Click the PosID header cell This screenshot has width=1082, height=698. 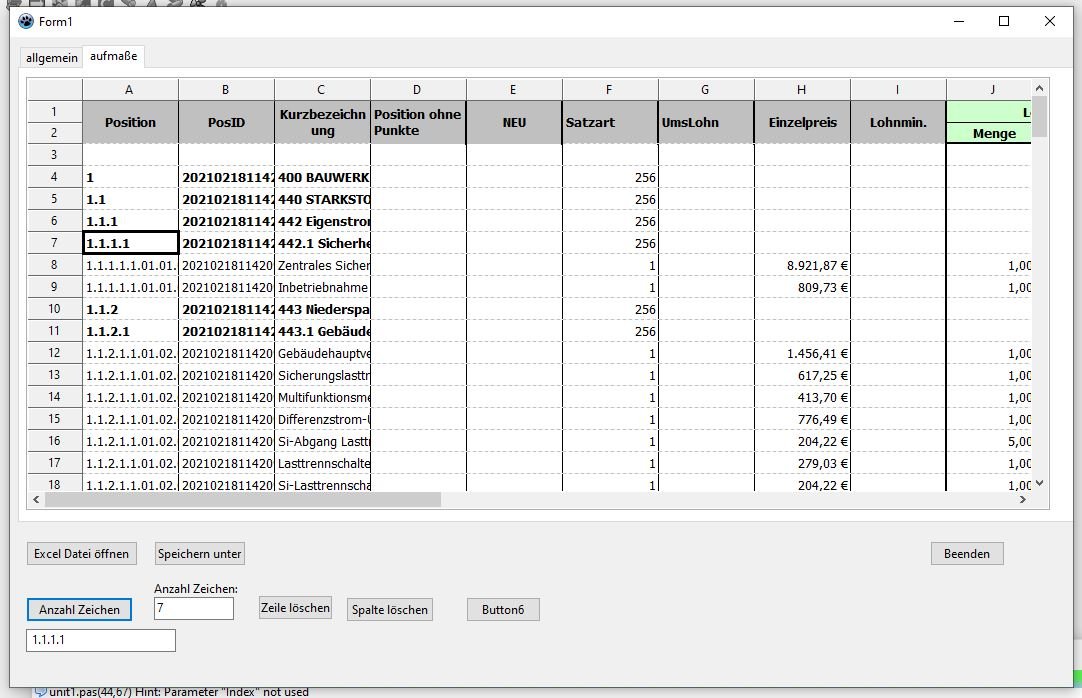(x=226, y=122)
